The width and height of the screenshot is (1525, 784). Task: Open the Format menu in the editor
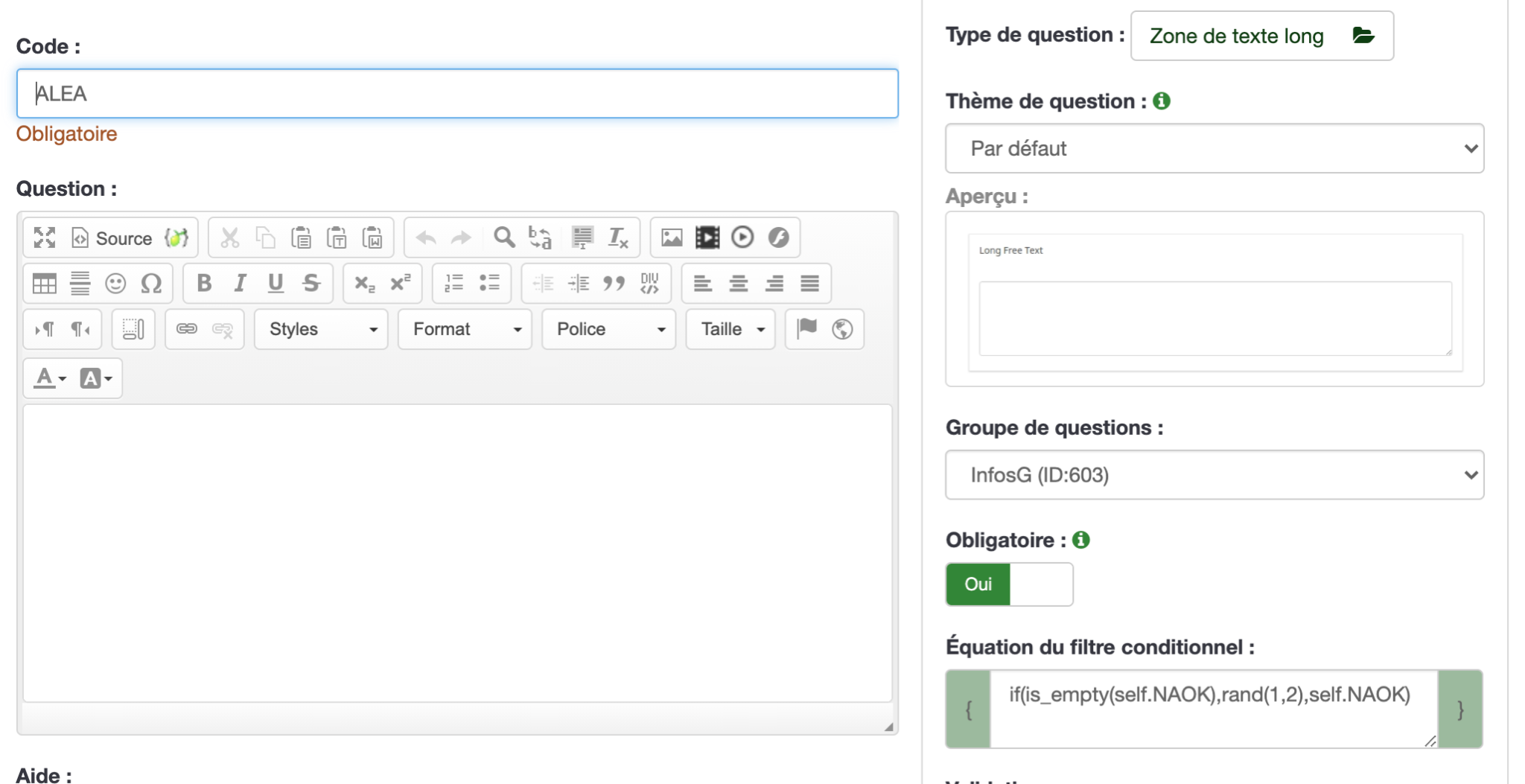[465, 329]
